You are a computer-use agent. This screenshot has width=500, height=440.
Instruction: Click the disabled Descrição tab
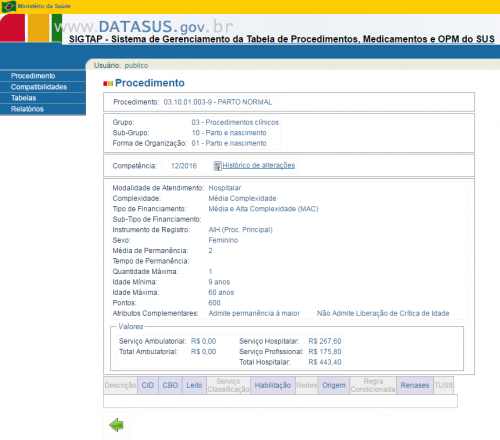pyautogui.click(x=120, y=385)
